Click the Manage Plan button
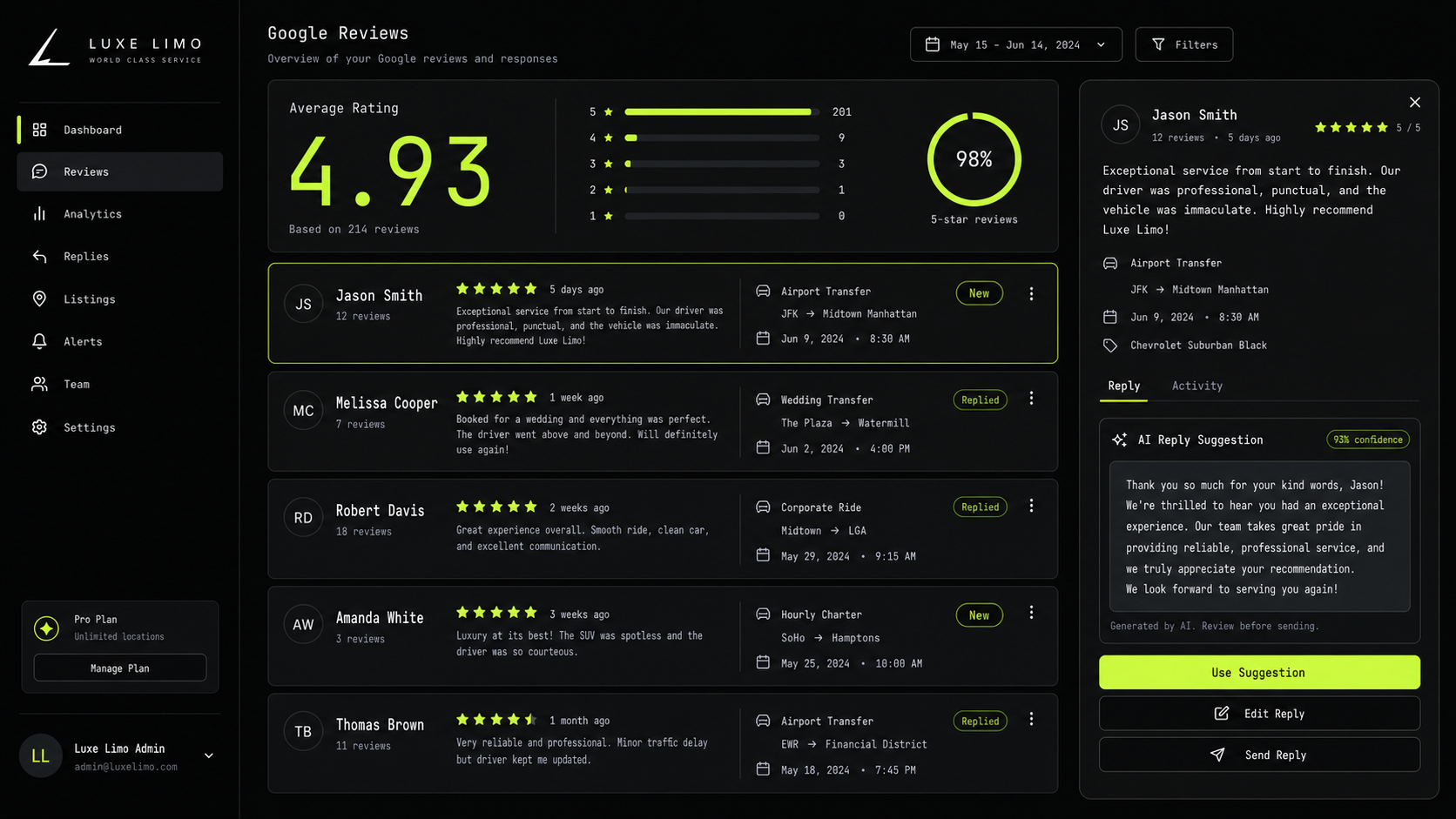This screenshot has height=819, width=1456. tap(120, 668)
